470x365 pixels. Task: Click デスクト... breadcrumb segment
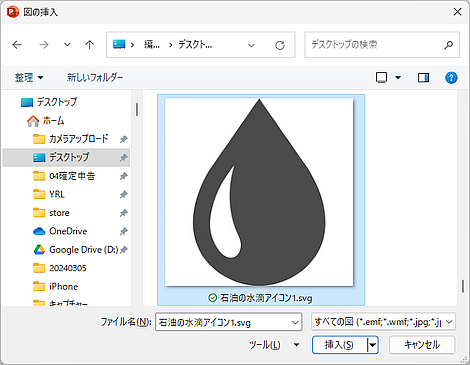tap(195, 44)
